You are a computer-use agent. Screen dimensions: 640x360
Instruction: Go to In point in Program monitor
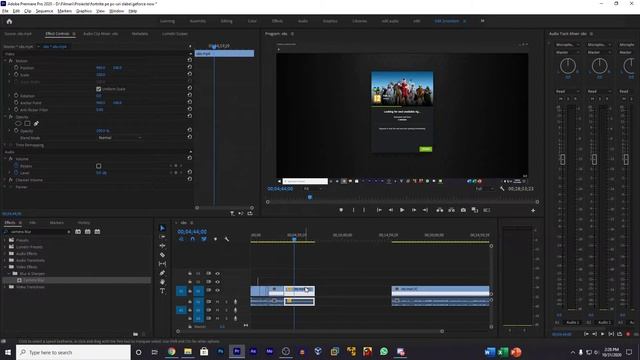click(379, 210)
